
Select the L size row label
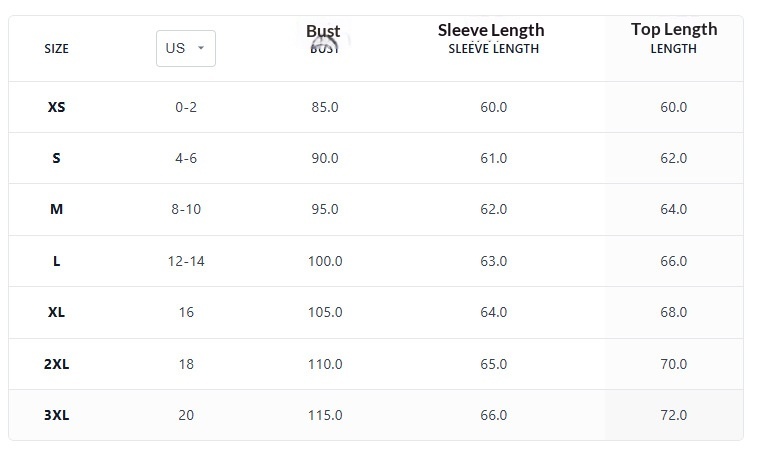[x=56, y=261]
